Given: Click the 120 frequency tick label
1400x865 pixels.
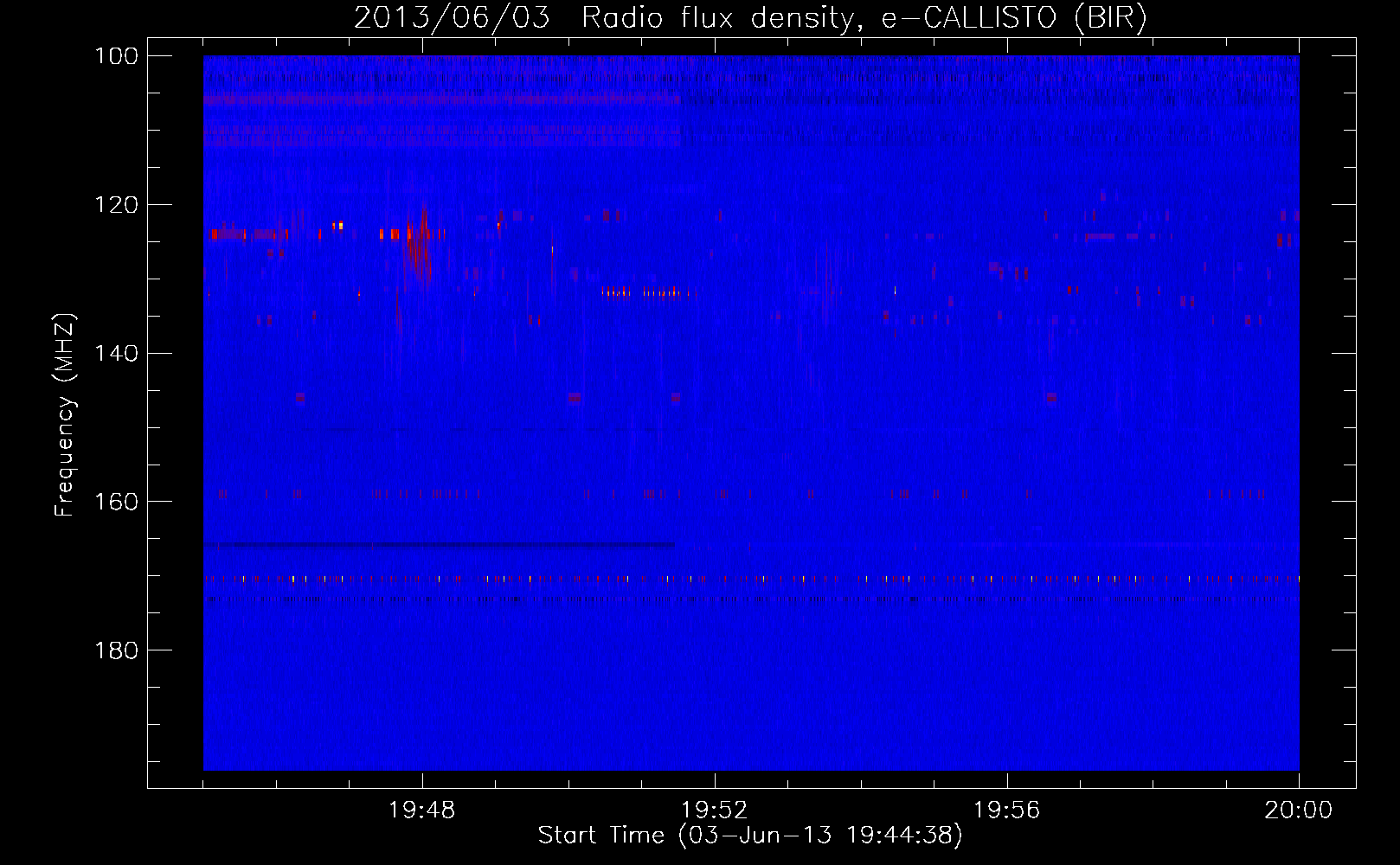Looking at the screenshot, I should tap(117, 205).
